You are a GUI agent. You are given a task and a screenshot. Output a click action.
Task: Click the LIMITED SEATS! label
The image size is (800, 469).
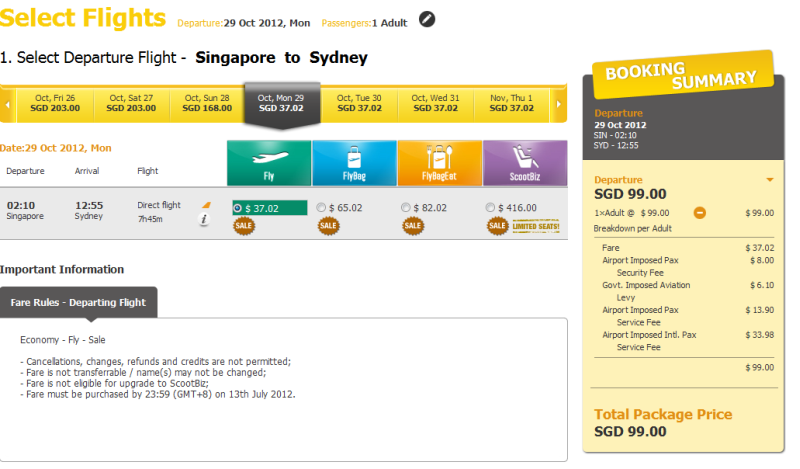coord(536,226)
